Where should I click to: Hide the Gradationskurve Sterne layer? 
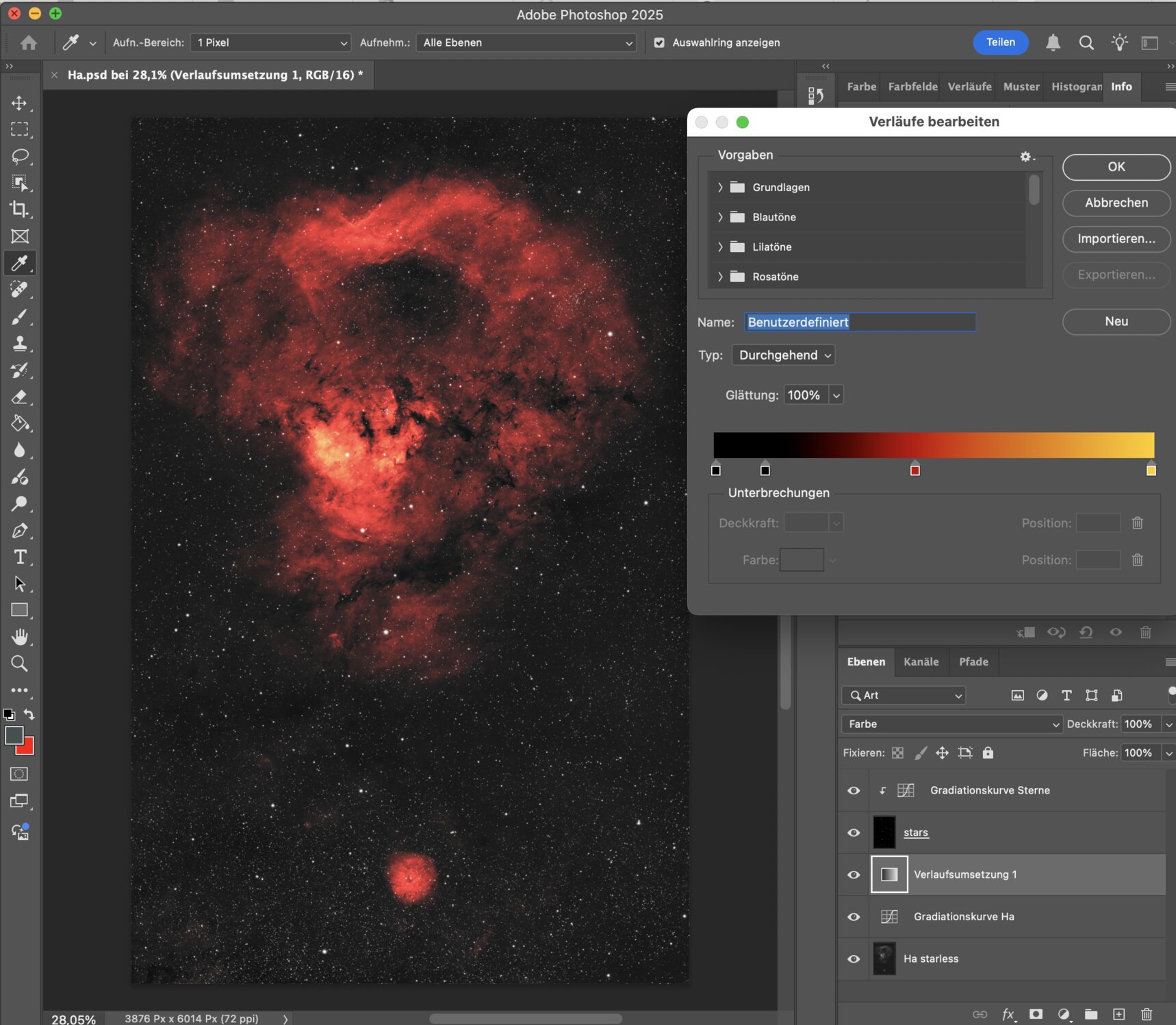point(854,790)
